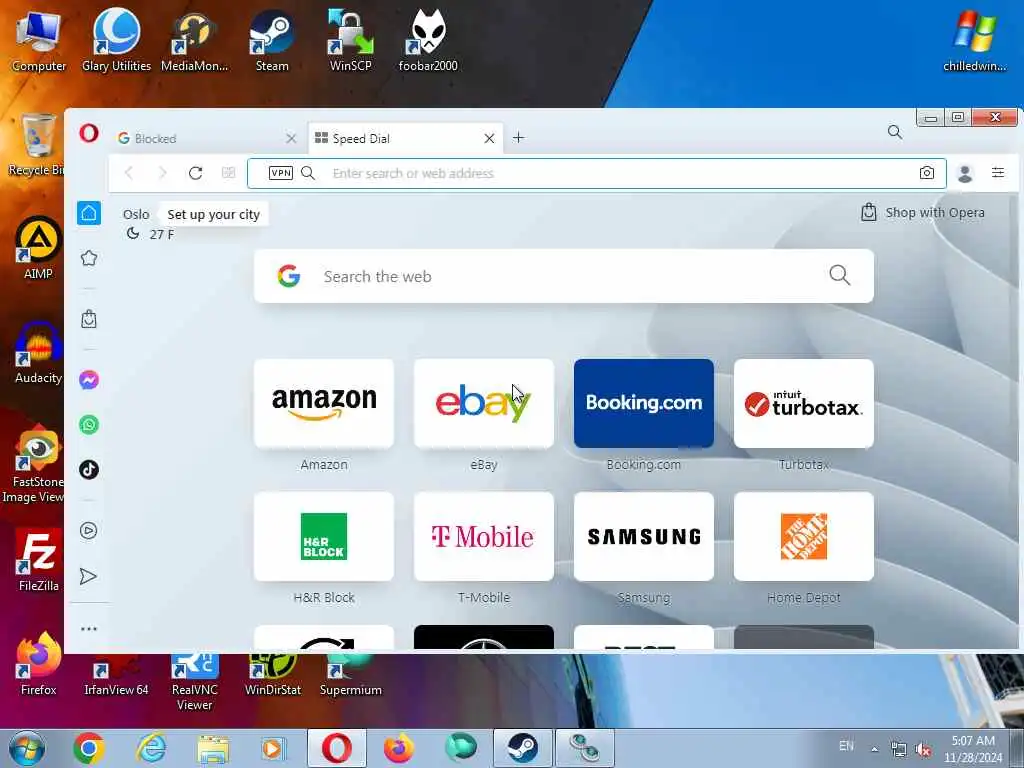Click the muted volume tray icon

tap(923, 750)
